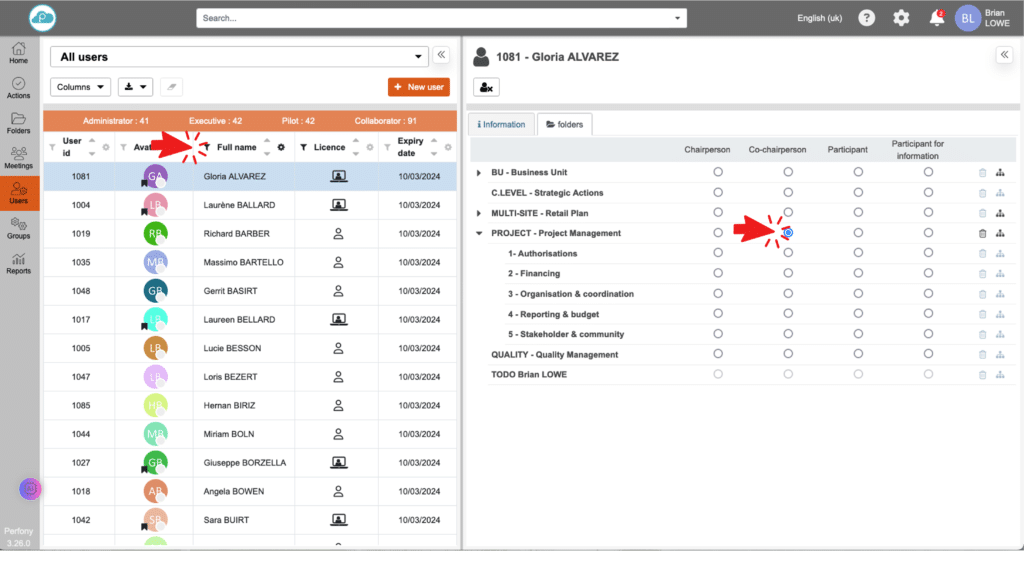Click the remove user icon button
1024x576 pixels.
(486, 88)
